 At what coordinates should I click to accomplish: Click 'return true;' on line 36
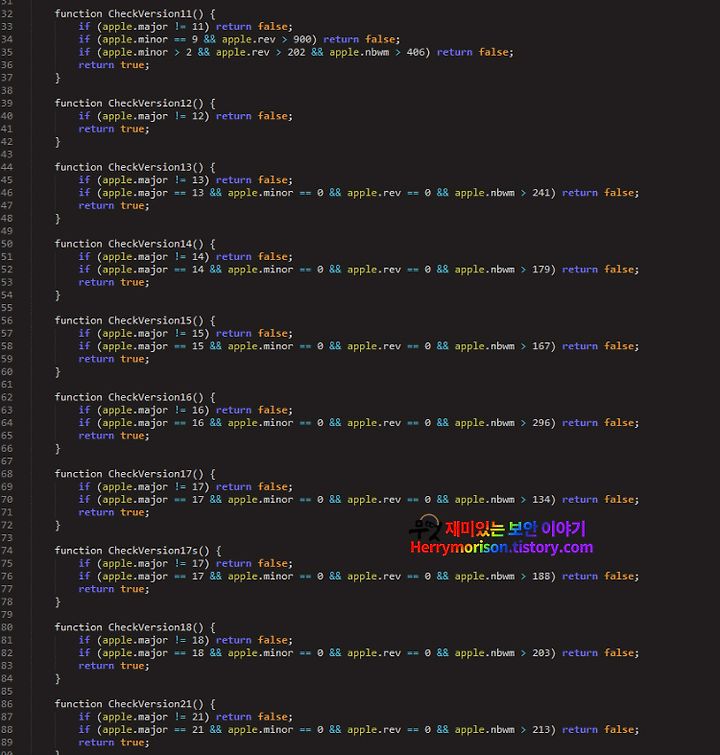114,65
